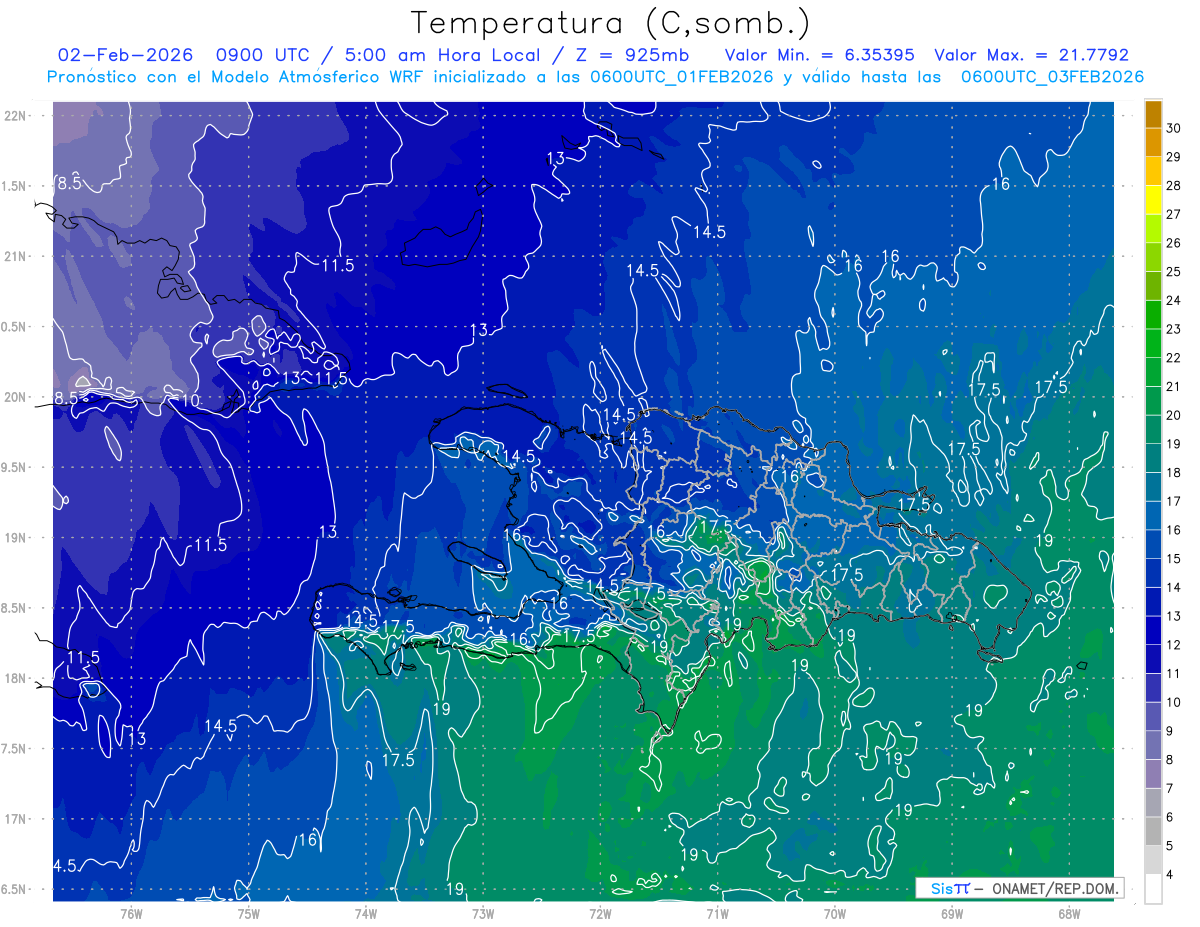Click the '19N' latitude axis label
This screenshot has width=1200, height=927.
[15, 538]
